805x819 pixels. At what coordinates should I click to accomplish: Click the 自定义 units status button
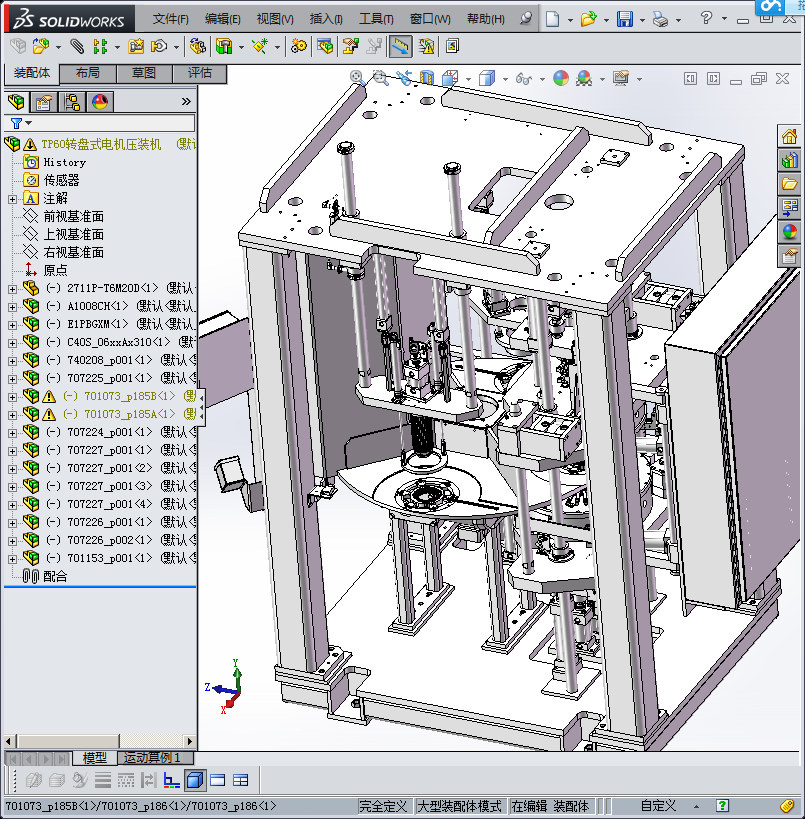[658, 806]
